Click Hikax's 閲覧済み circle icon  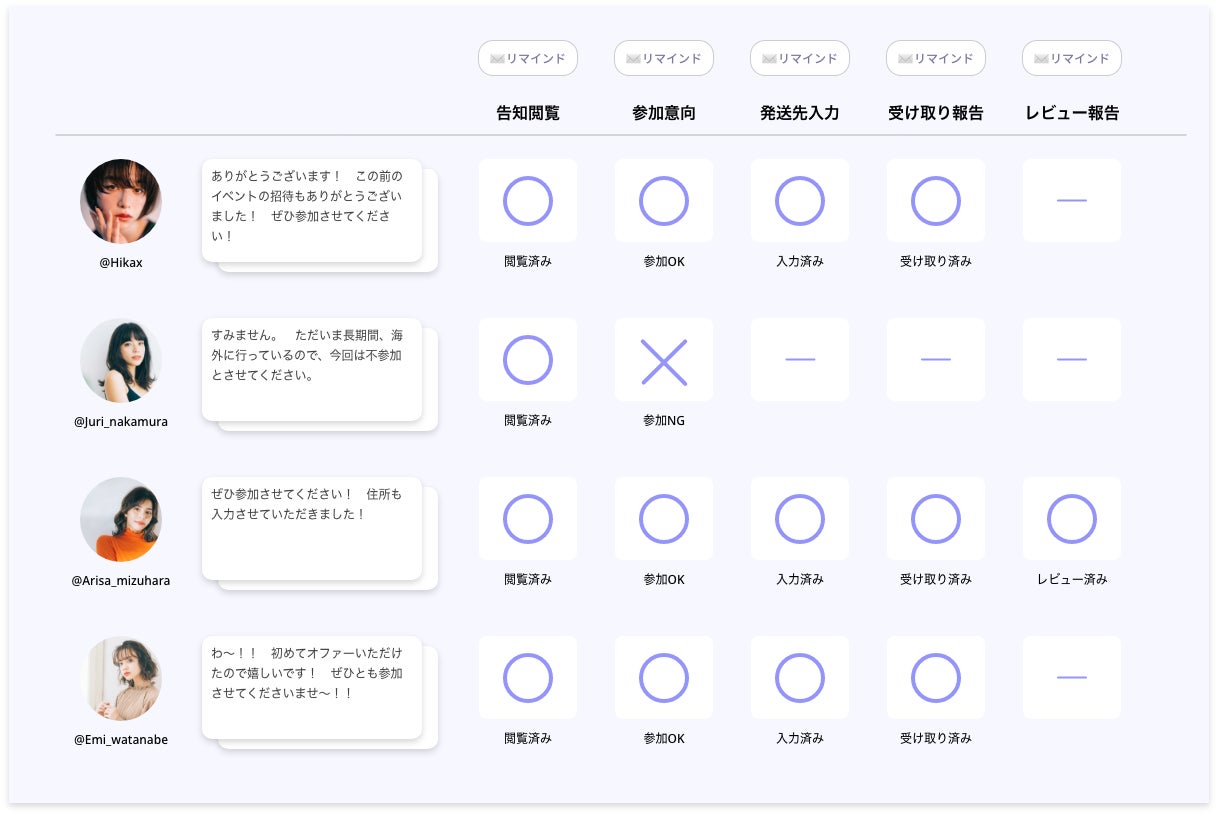(x=528, y=201)
